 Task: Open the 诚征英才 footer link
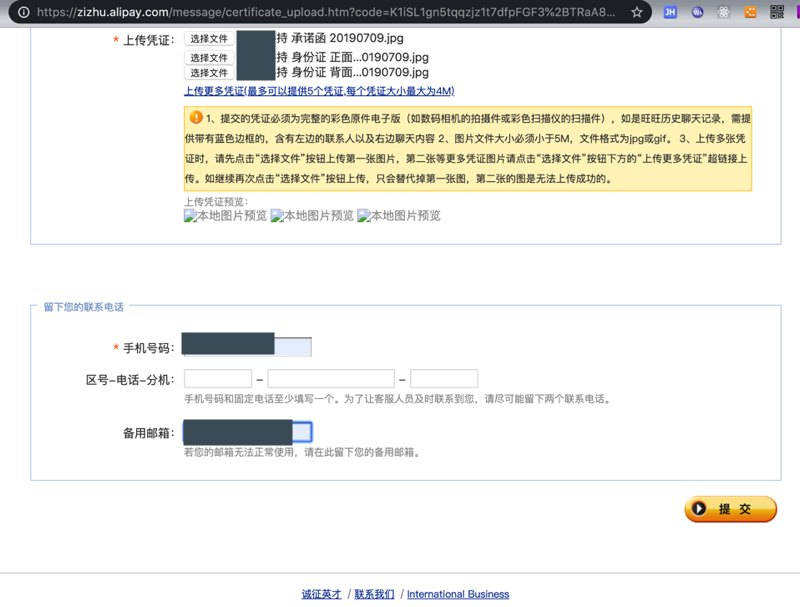point(321,594)
